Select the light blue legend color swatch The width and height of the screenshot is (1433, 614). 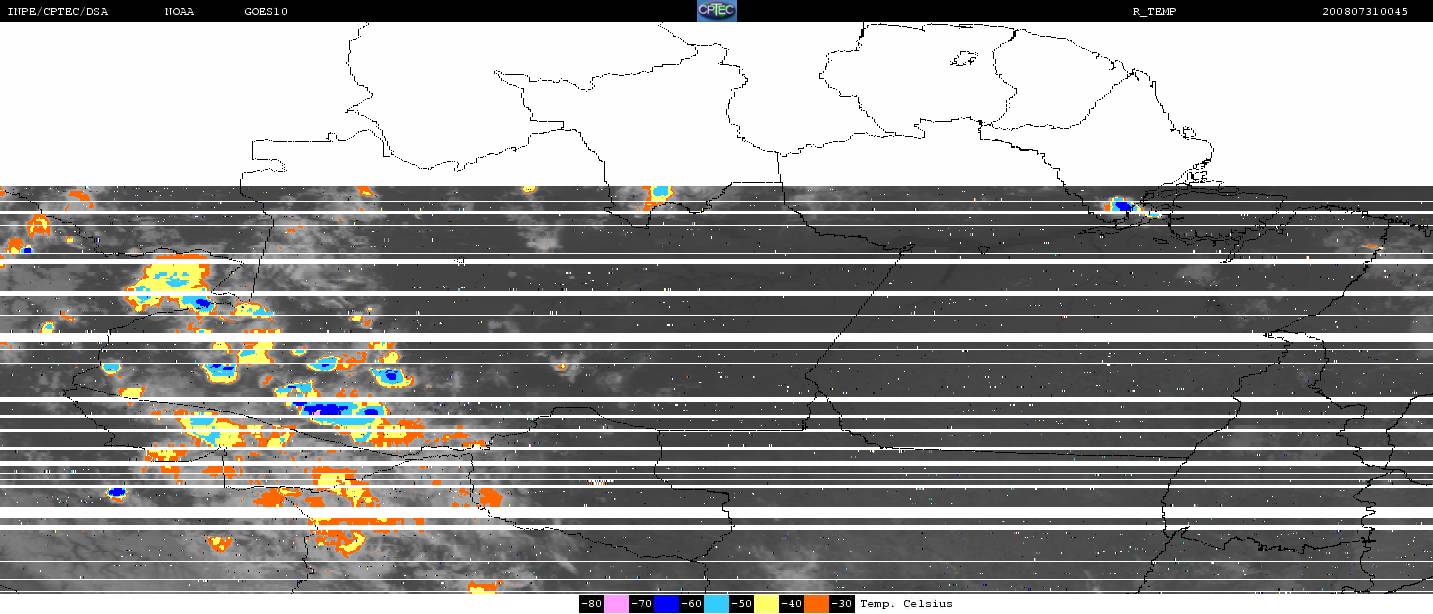click(717, 604)
